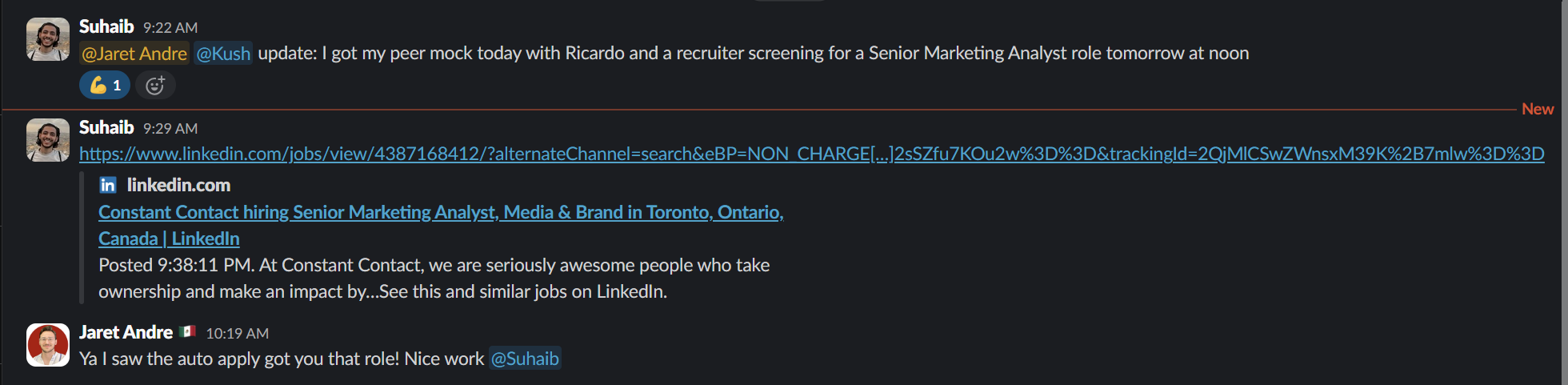1568x385 pixels.
Task: Click the Suhaib sender name at 9:22 AM
Action: 106,27
